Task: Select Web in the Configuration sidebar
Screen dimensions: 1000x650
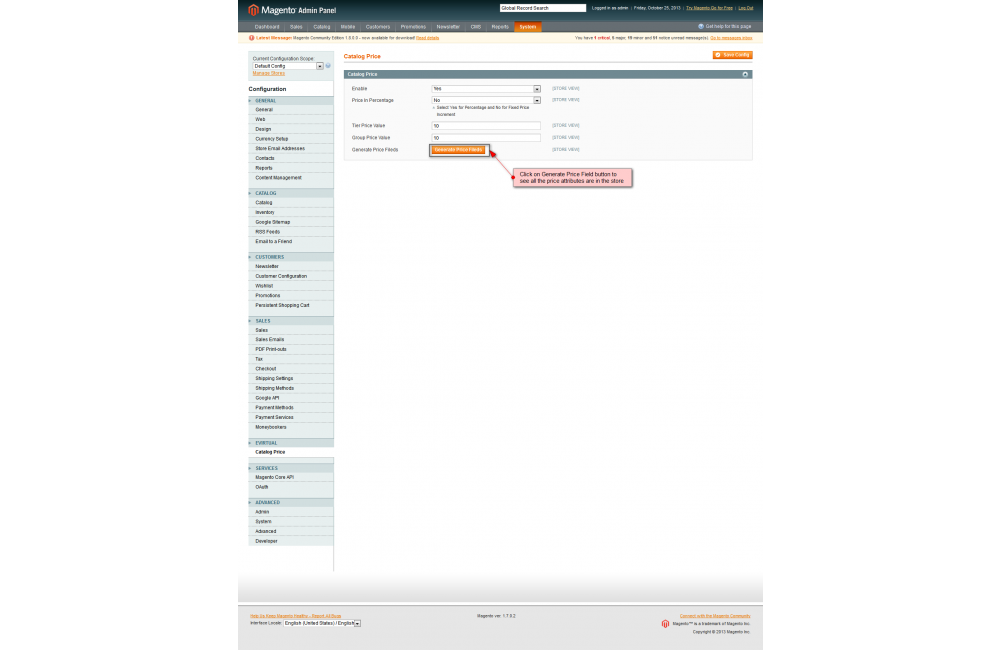Action: coord(291,119)
